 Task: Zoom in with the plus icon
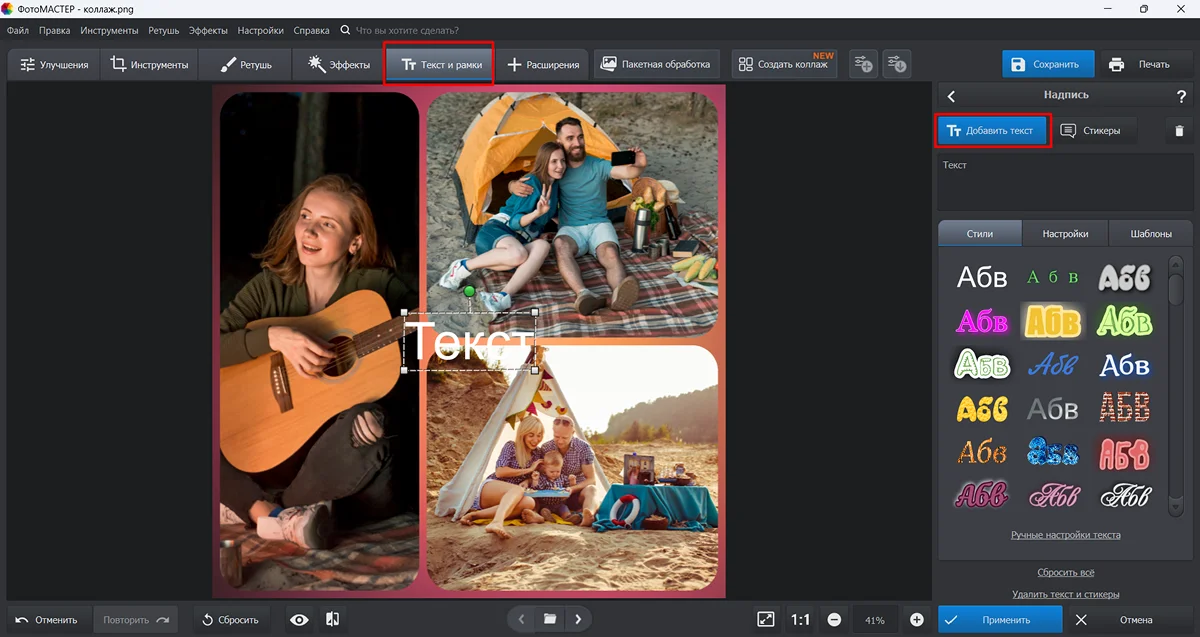[916, 620]
